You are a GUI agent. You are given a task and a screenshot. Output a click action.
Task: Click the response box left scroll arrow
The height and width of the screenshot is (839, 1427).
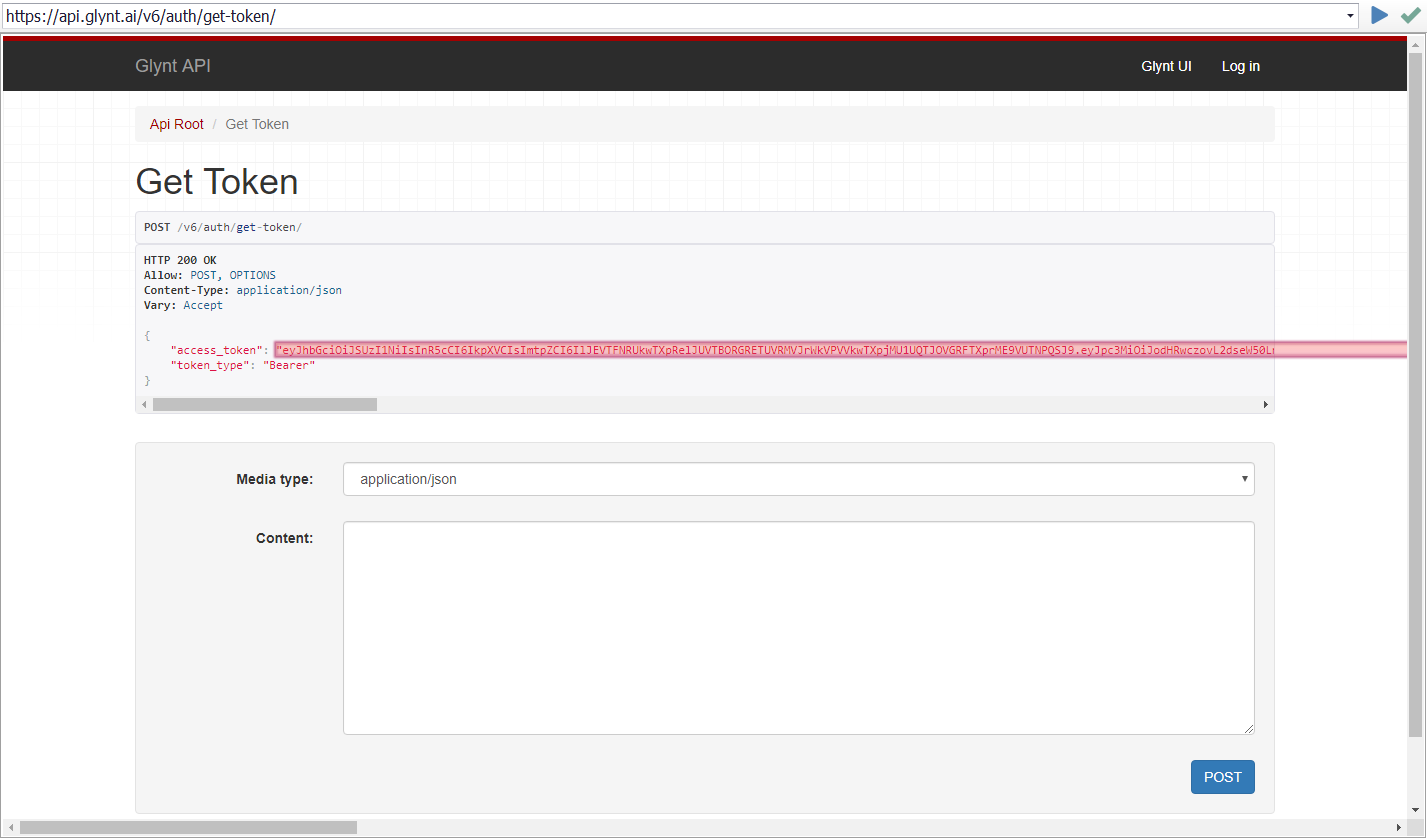(x=144, y=405)
